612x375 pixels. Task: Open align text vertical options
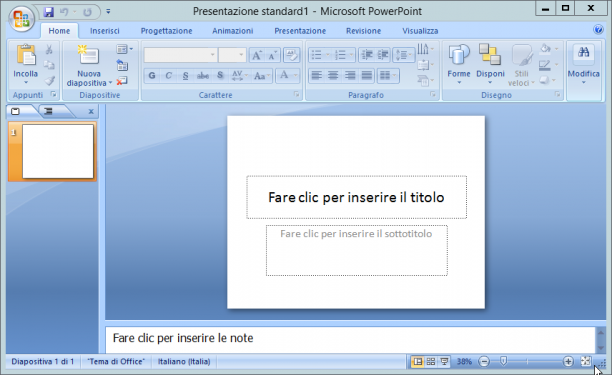coord(425,65)
